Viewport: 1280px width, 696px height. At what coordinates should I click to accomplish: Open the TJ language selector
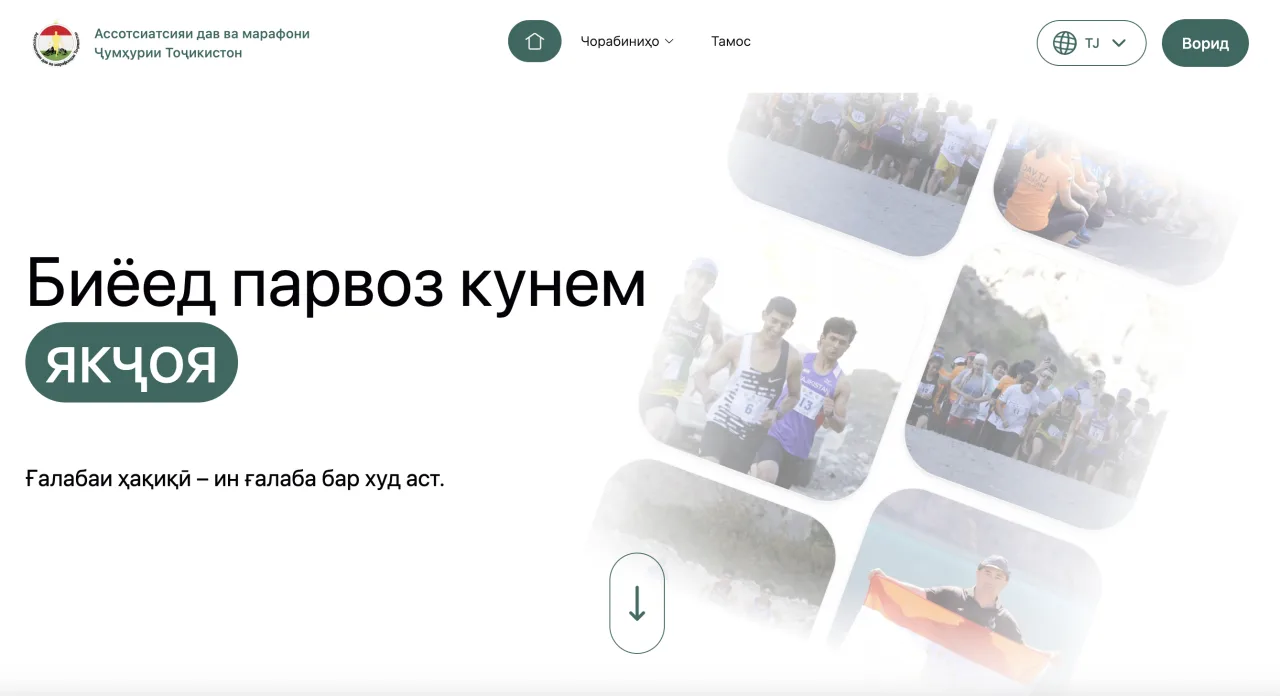tap(1091, 43)
